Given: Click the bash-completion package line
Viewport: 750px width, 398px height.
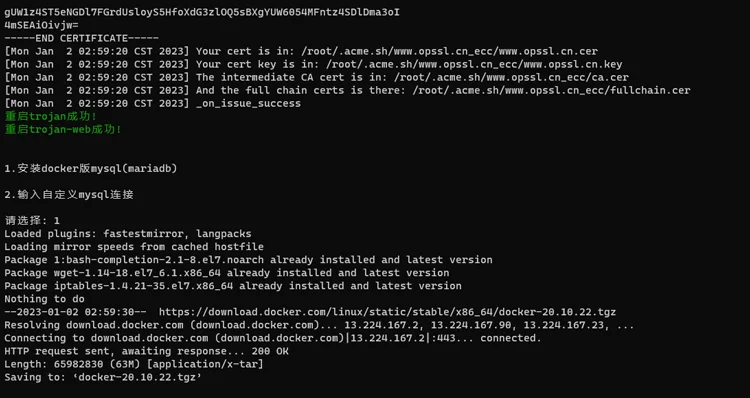Looking at the screenshot, I should pyautogui.click(x=248, y=260).
